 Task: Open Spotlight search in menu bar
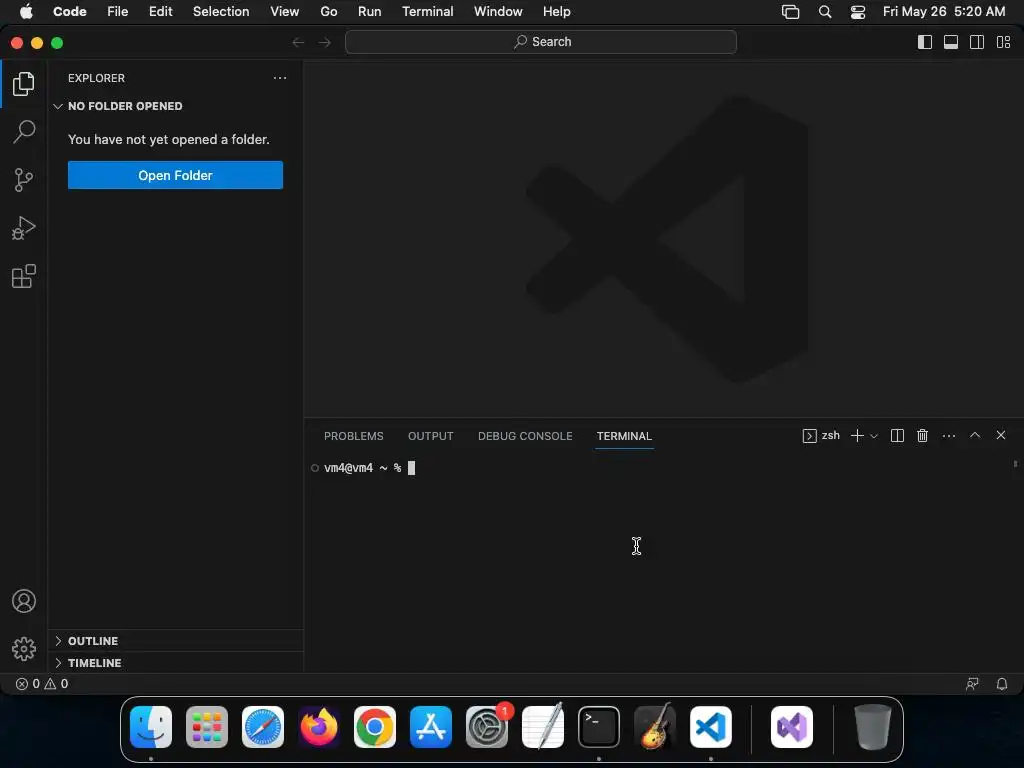click(825, 12)
